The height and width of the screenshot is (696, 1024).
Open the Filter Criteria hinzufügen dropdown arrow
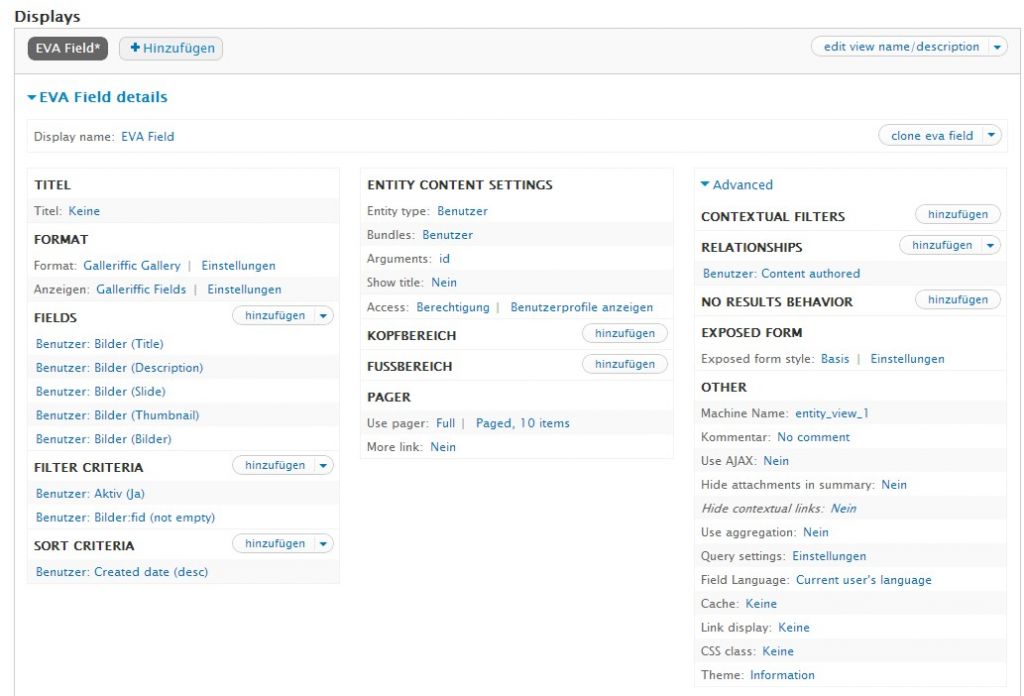[x=322, y=465]
